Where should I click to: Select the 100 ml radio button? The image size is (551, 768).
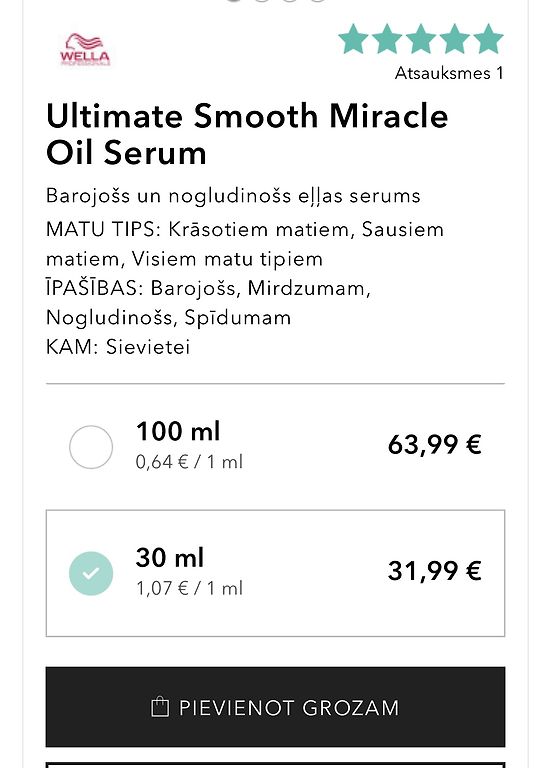(x=91, y=447)
